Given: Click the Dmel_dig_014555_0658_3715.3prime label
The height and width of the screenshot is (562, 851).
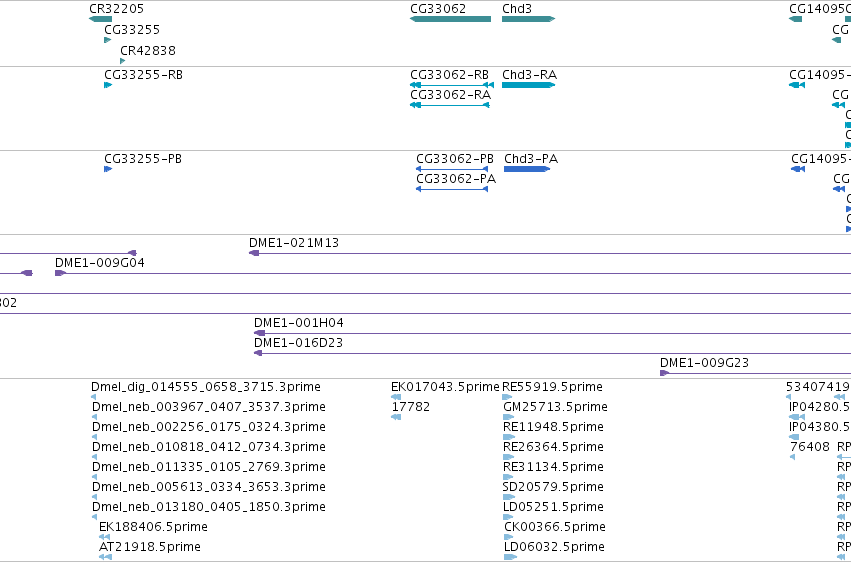Looking at the screenshot, I should (206, 387).
